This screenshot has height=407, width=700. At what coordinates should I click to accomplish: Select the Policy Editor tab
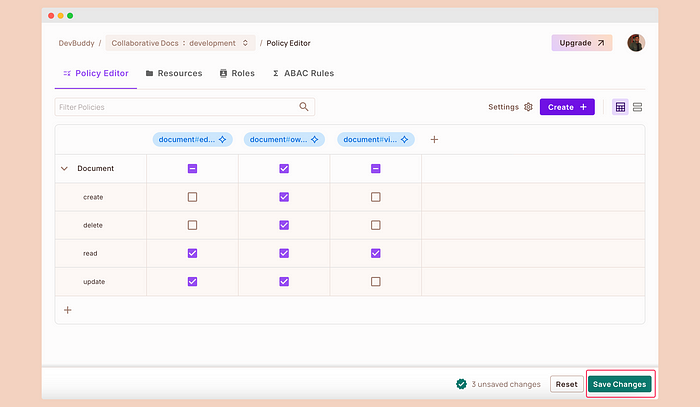[x=96, y=73]
